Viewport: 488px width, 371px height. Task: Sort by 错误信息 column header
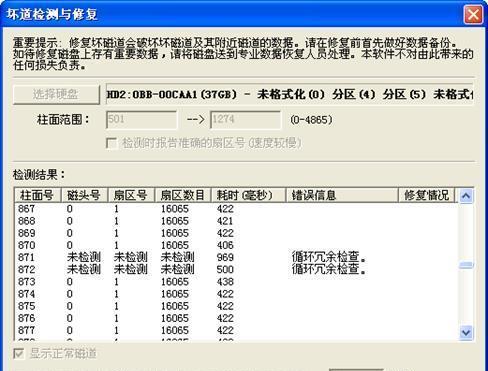342,195
